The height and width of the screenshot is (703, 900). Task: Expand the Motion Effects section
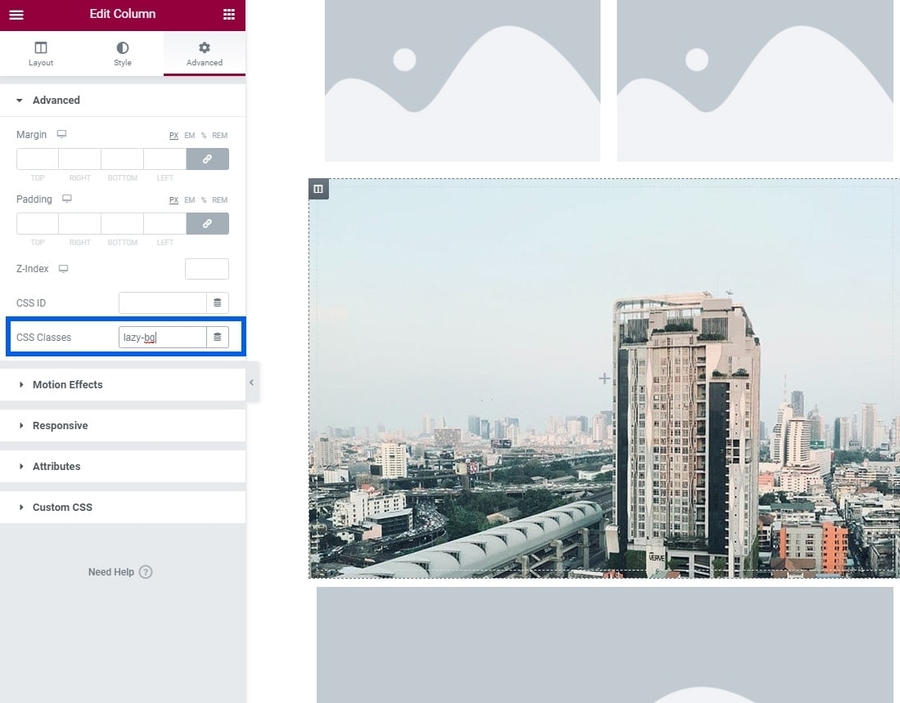(x=67, y=385)
